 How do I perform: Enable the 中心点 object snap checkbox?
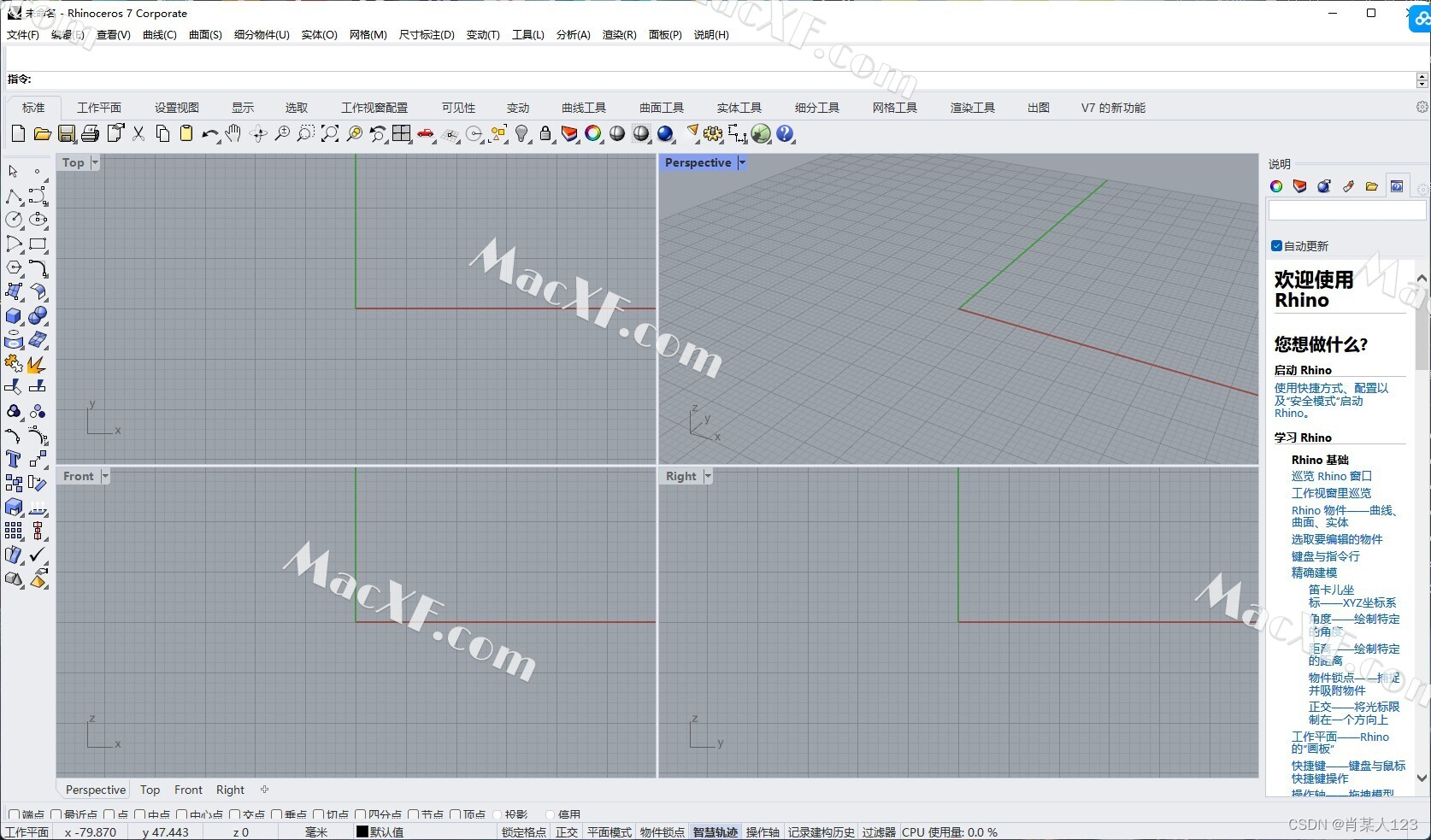pos(181,815)
